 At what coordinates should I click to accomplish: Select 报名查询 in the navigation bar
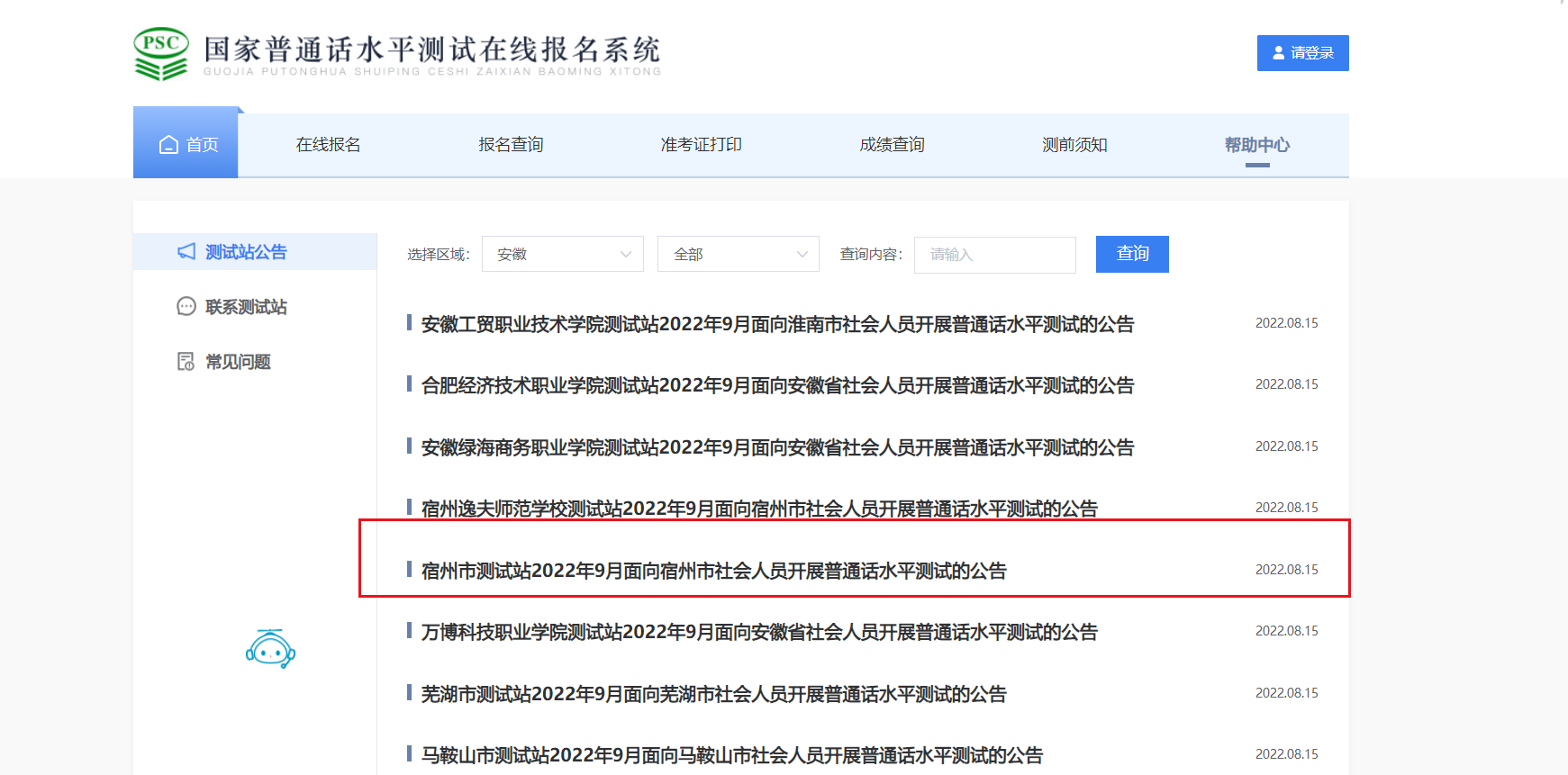pos(511,145)
